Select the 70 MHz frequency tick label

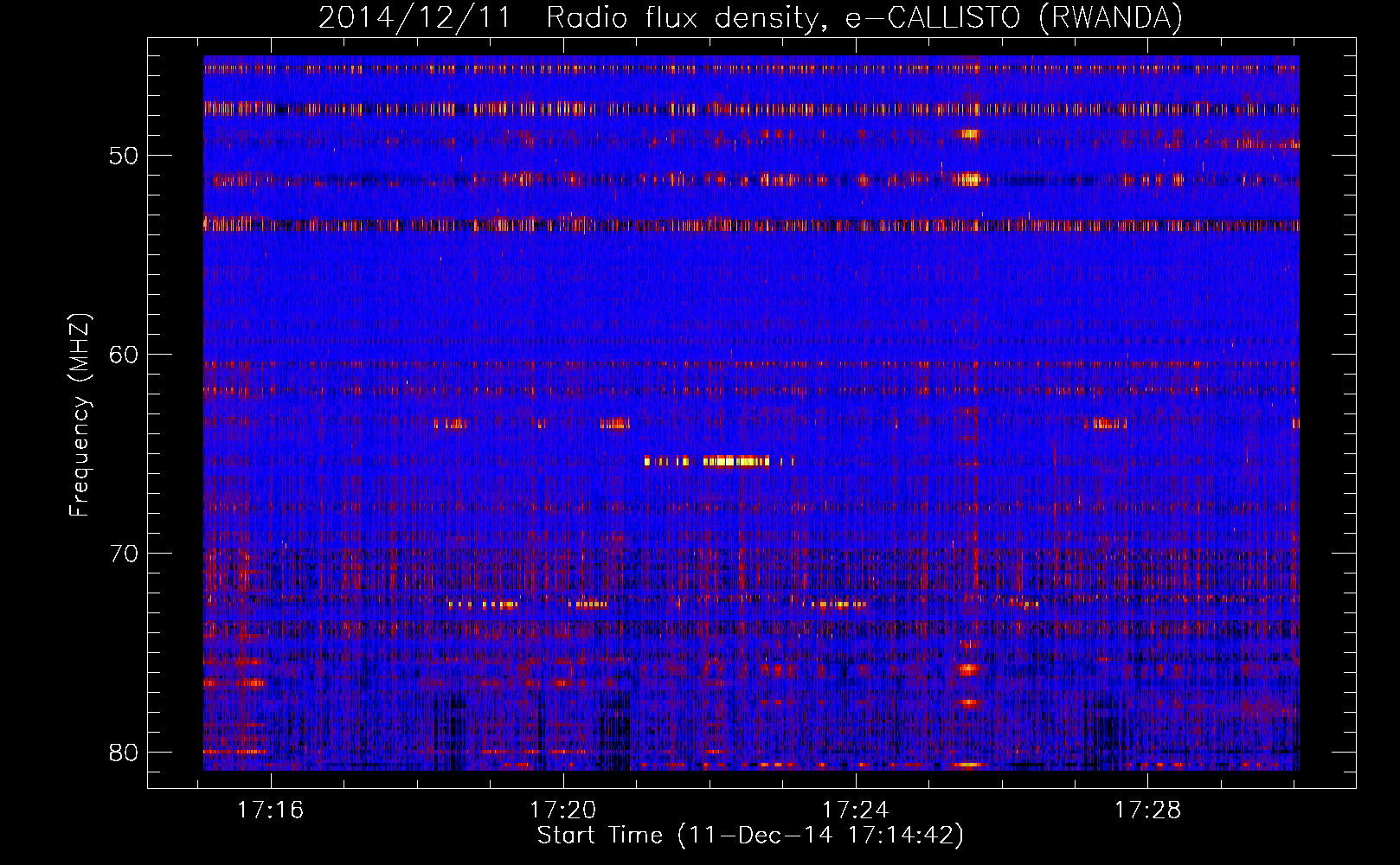[125, 554]
